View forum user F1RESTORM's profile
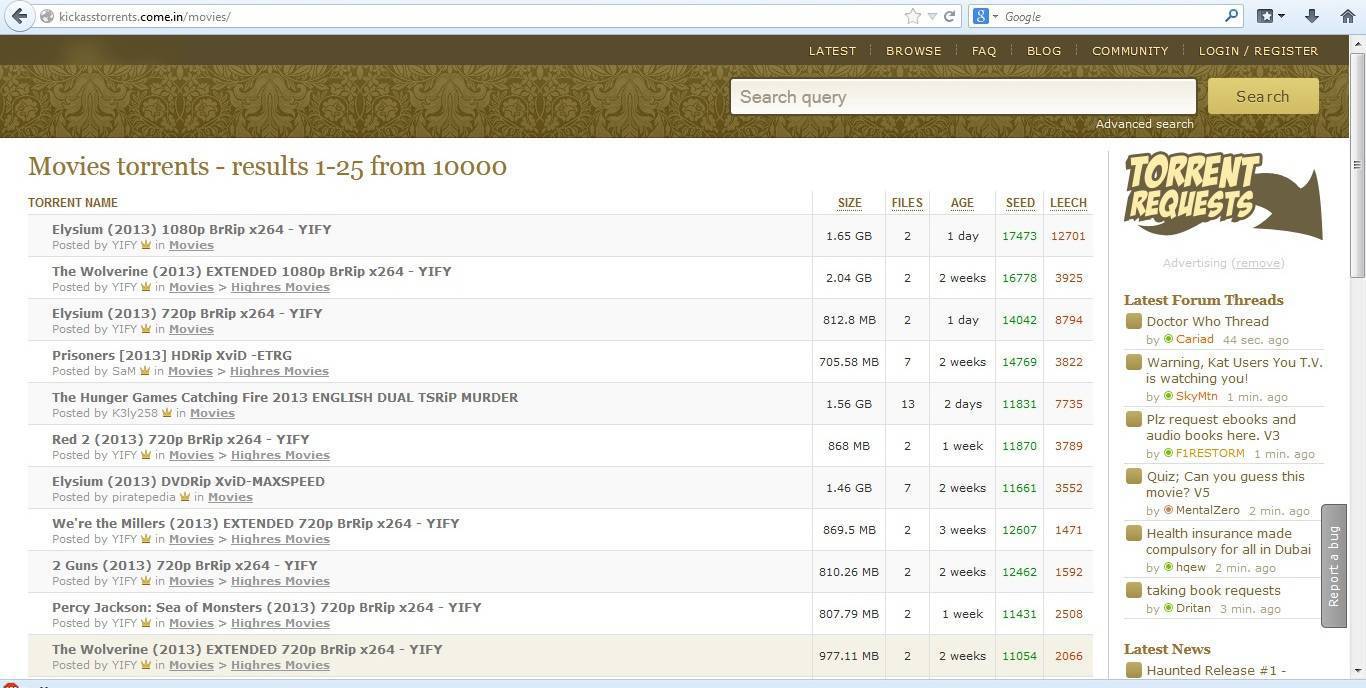The width and height of the screenshot is (1366, 688). click(1210, 453)
